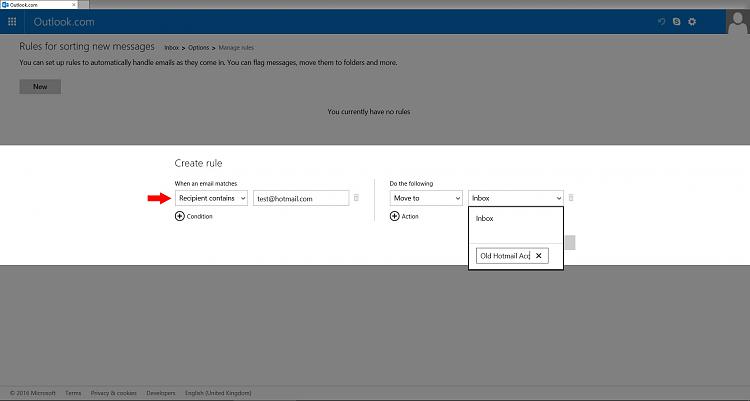Click the undo arrow icon in header
The height and width of the screenshot is (401, 750).
[662, 22]
